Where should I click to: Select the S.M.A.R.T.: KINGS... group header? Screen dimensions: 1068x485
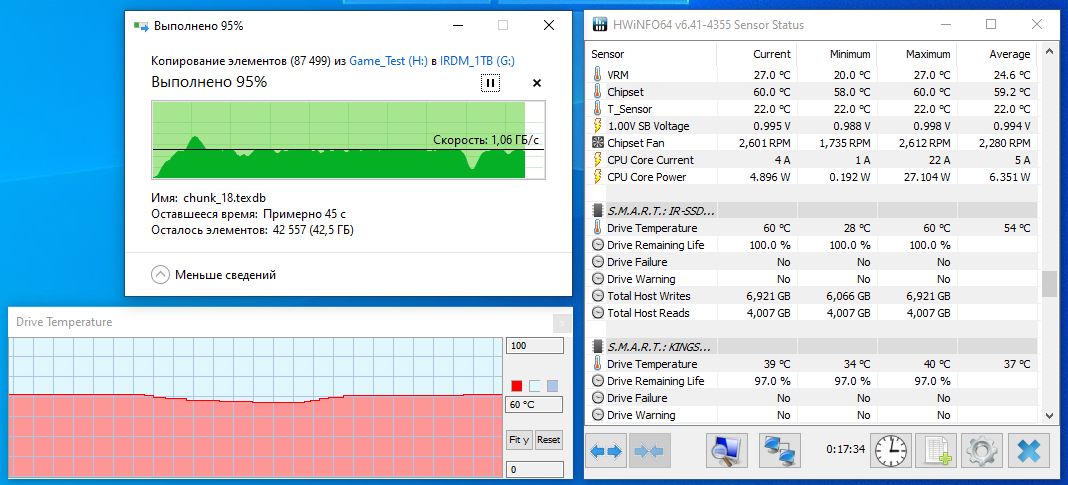click(813, 347)
